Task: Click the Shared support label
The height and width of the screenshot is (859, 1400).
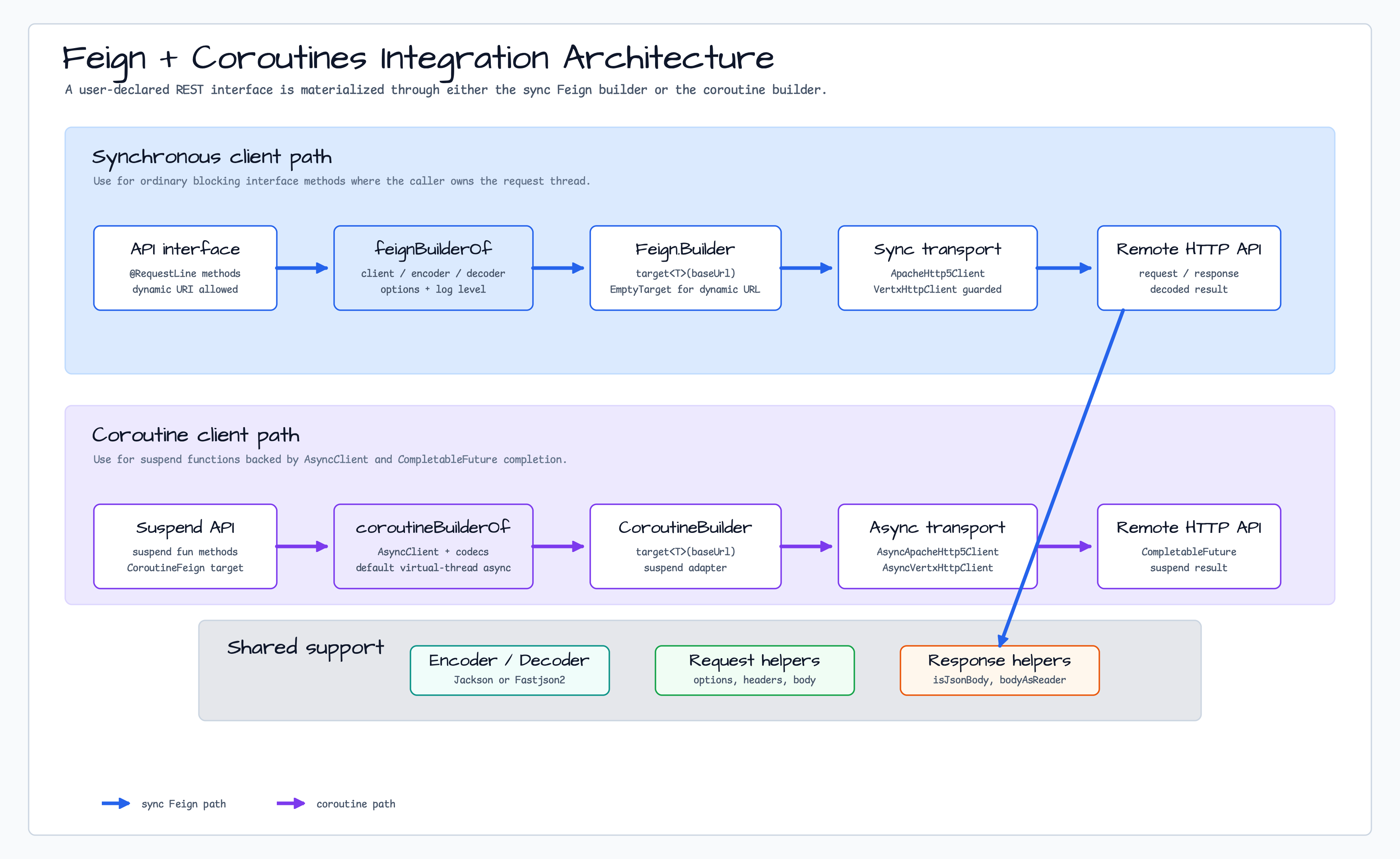Action: point(306,648)
